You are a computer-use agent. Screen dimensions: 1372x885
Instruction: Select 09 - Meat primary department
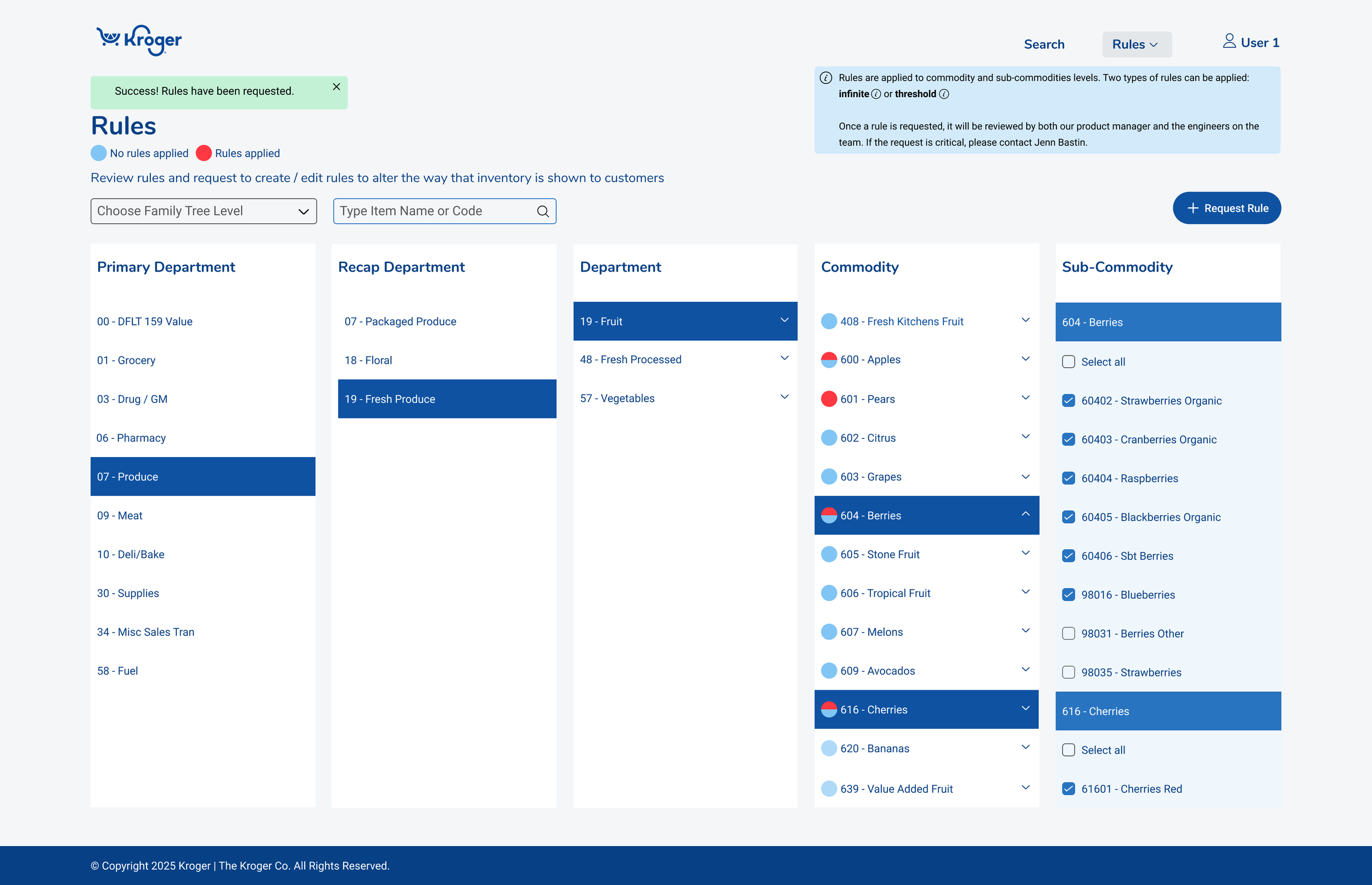tap(120, 516)
